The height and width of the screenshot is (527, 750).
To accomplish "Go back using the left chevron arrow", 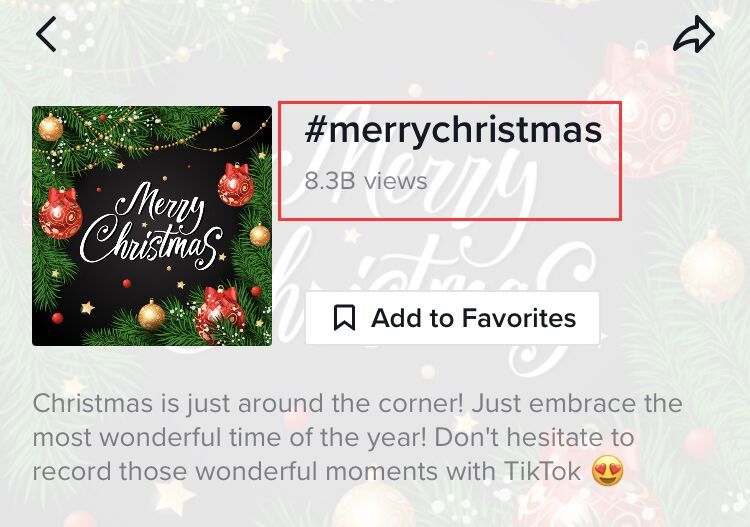I will pyautogui.click(x=46, y=34).
